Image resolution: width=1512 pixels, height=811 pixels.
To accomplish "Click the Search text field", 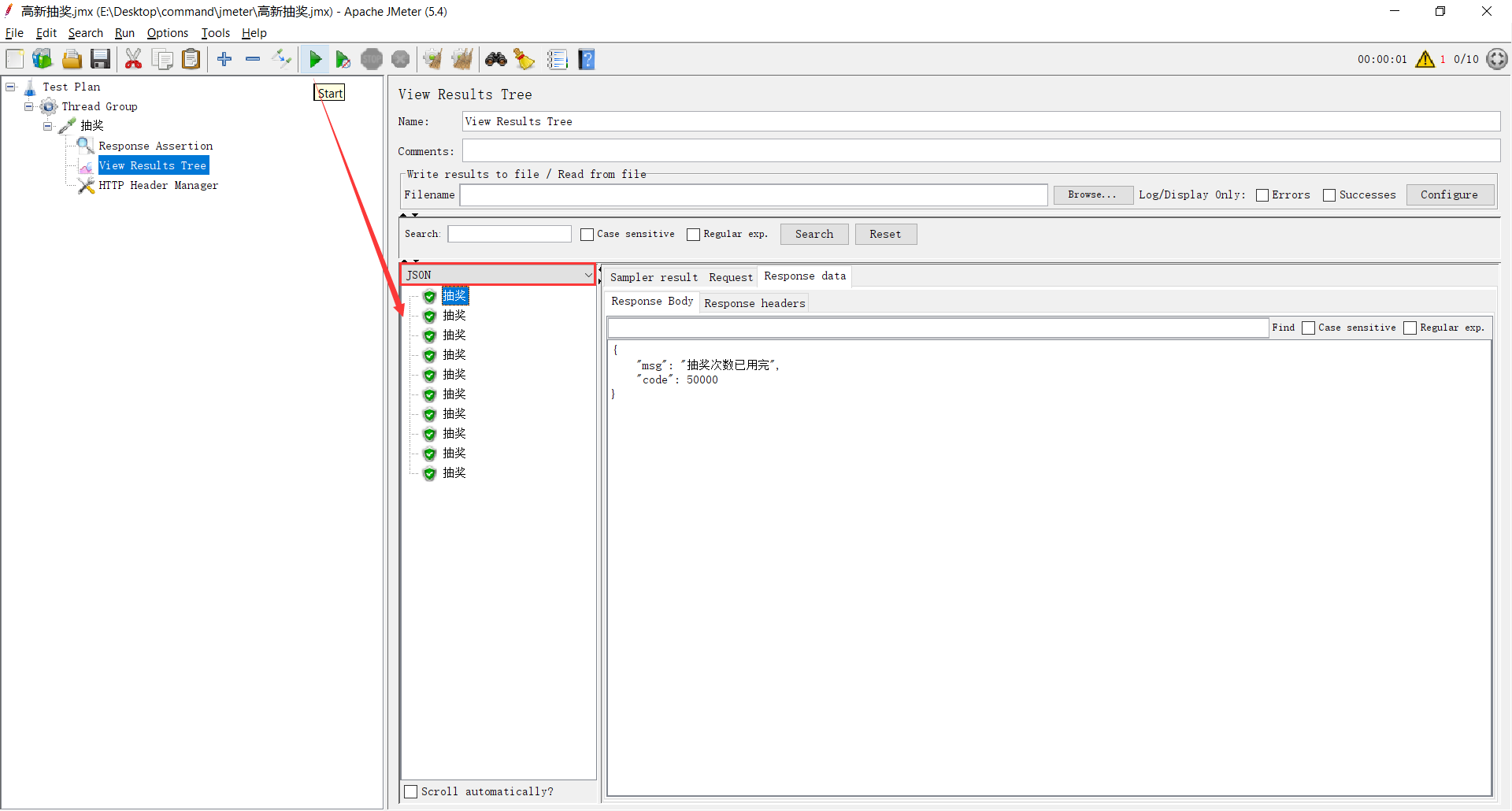I will (510, 234).
